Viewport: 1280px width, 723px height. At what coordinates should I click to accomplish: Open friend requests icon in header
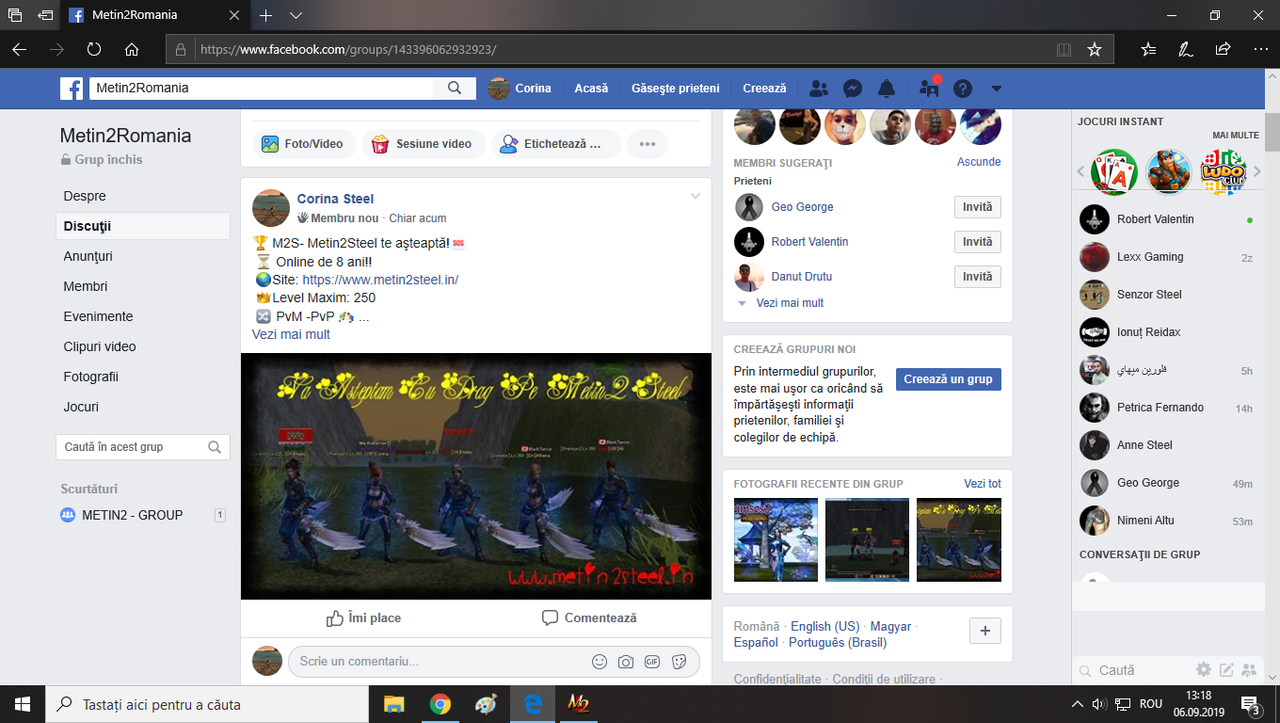(819, 88)
